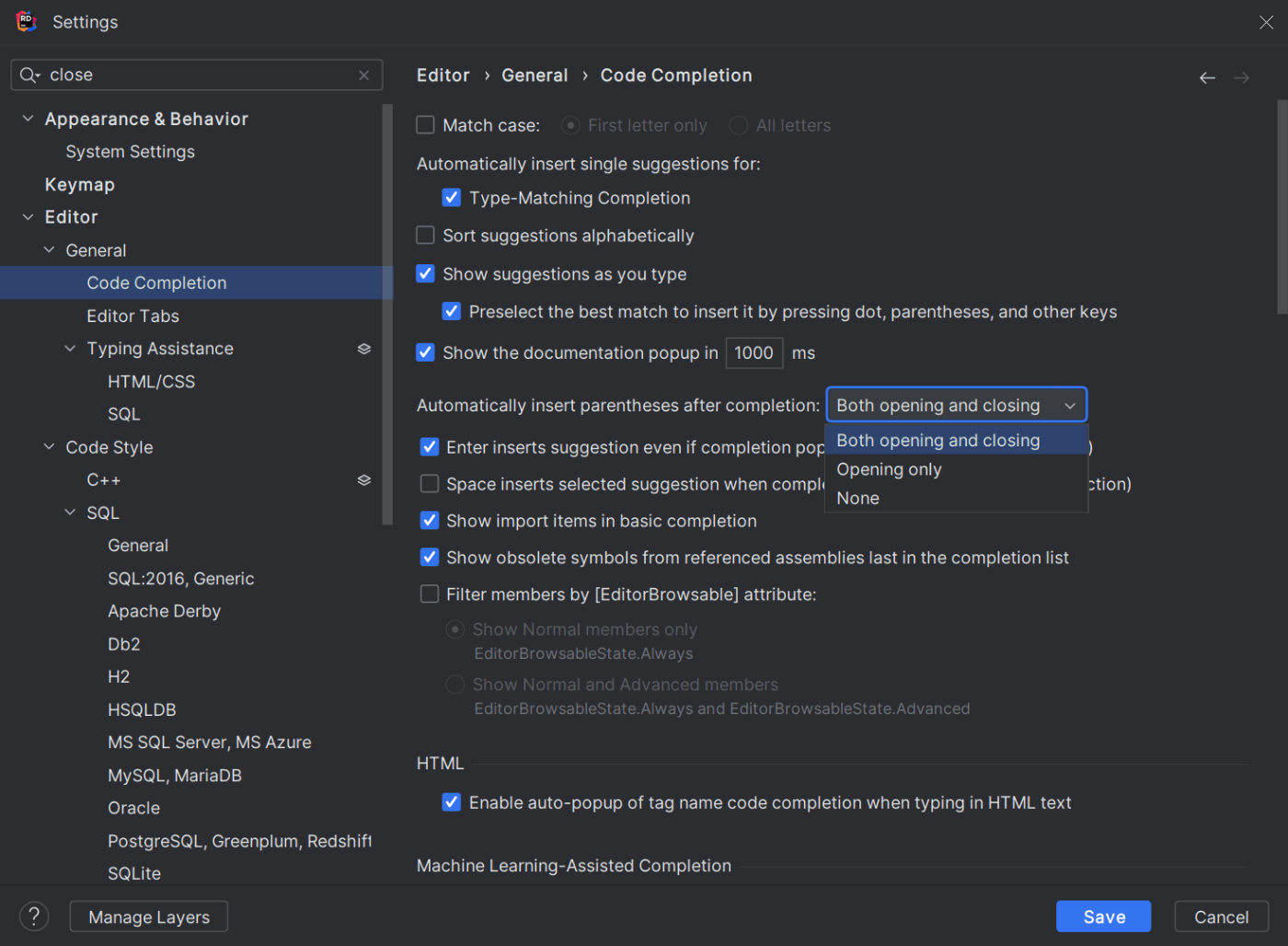Click the overridden-settings stack icon beside Typing Assistance
This screenshot has width=1288, height=946.
coord(363,349)
